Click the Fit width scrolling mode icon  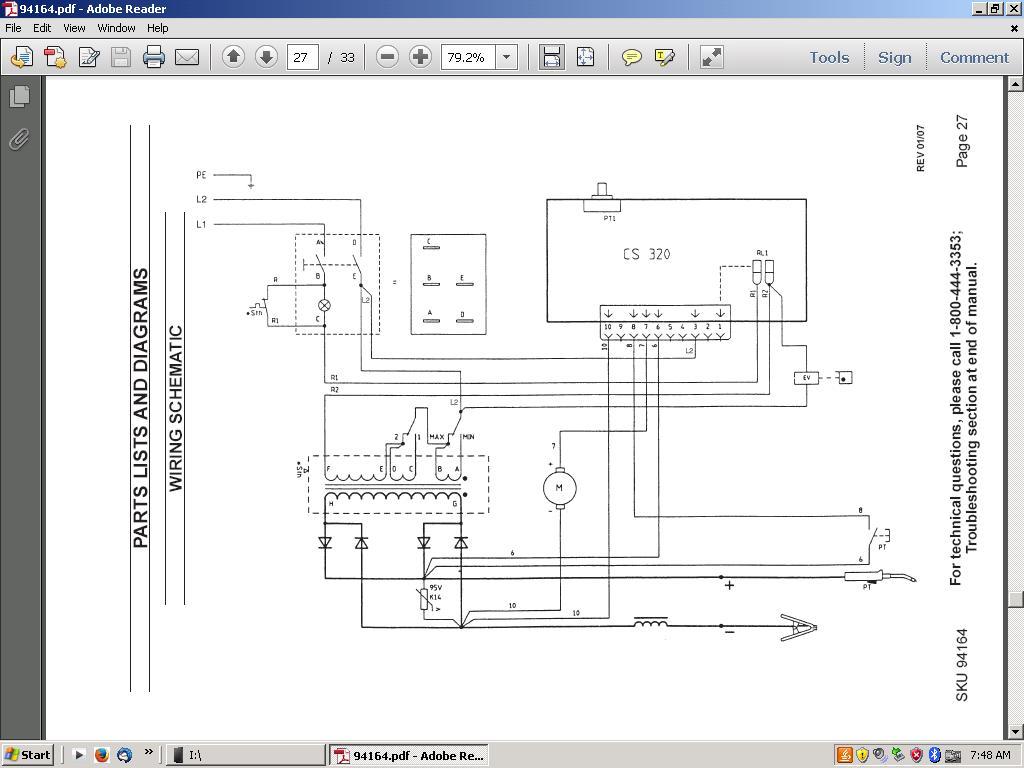coord(552,57)
